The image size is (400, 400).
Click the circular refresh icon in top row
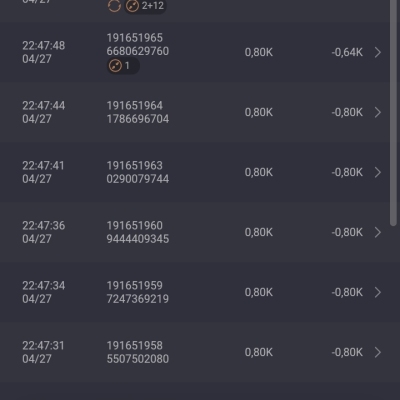coord(114,6)
